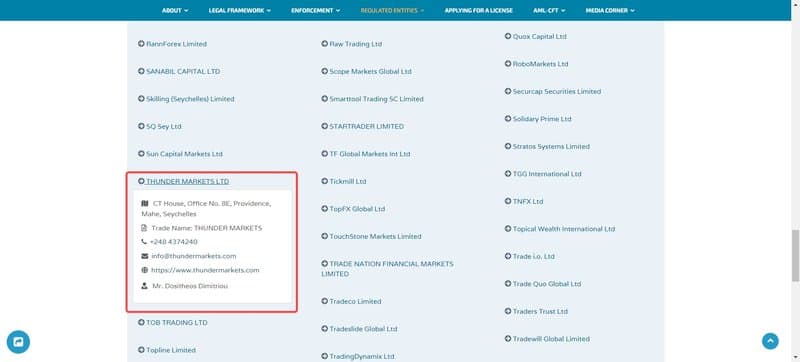The height and width of the screenshot is (362, 800).
Task: Expand the TOB TRADING LTD entry
Action: [173, 323]
